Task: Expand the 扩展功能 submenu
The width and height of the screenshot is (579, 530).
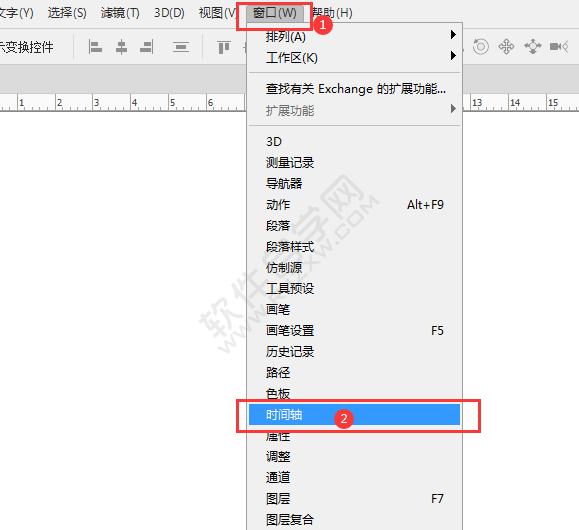Action: (x=354, y=110)
